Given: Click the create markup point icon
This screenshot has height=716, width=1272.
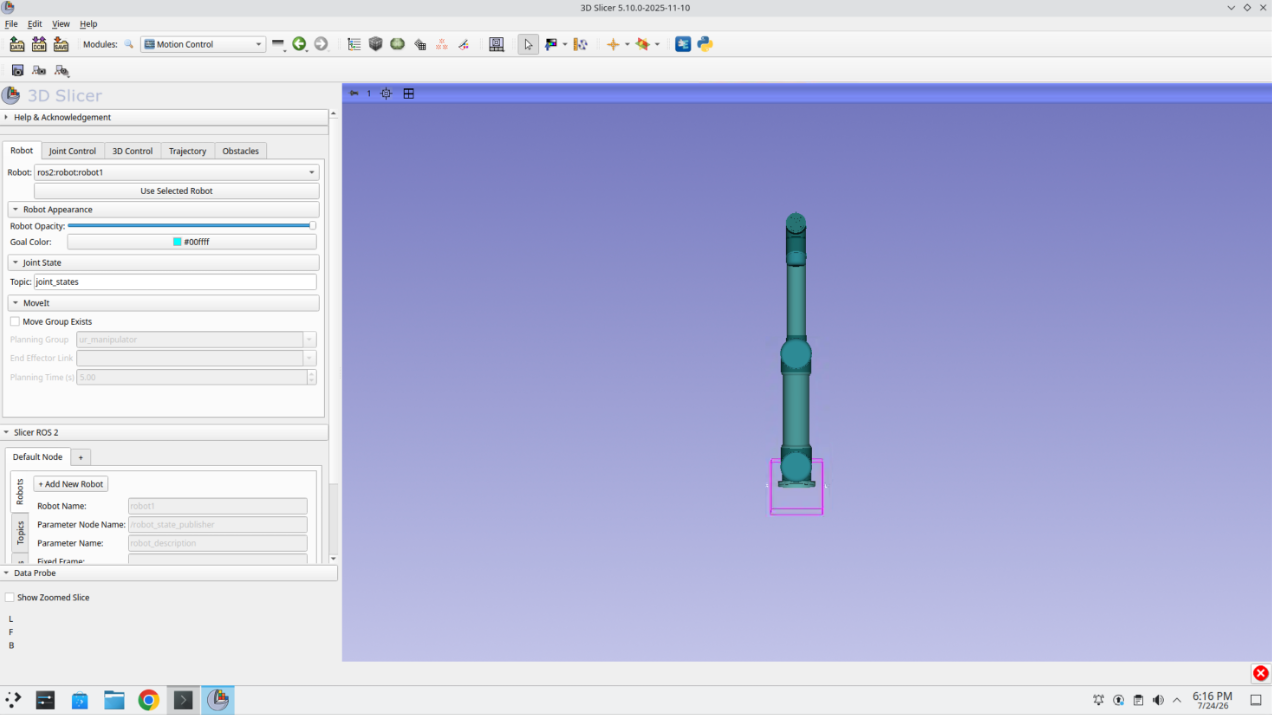Looking at the screenshot, I should 613,44.
